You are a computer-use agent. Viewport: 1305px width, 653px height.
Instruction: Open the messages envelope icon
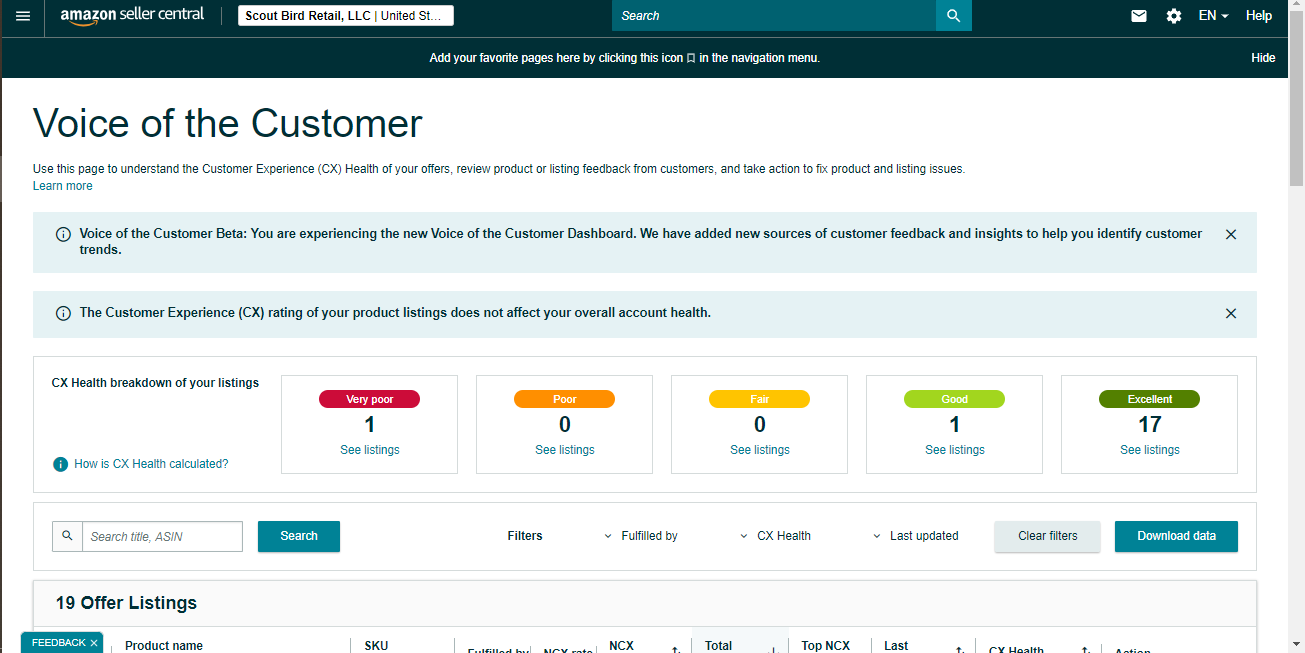[x=1139, y=16]
